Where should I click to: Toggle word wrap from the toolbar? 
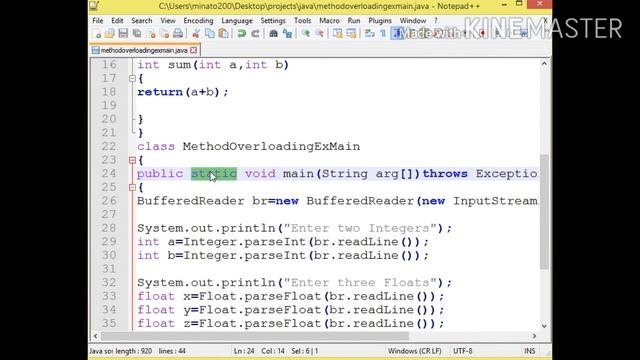(x=369, y=34)
